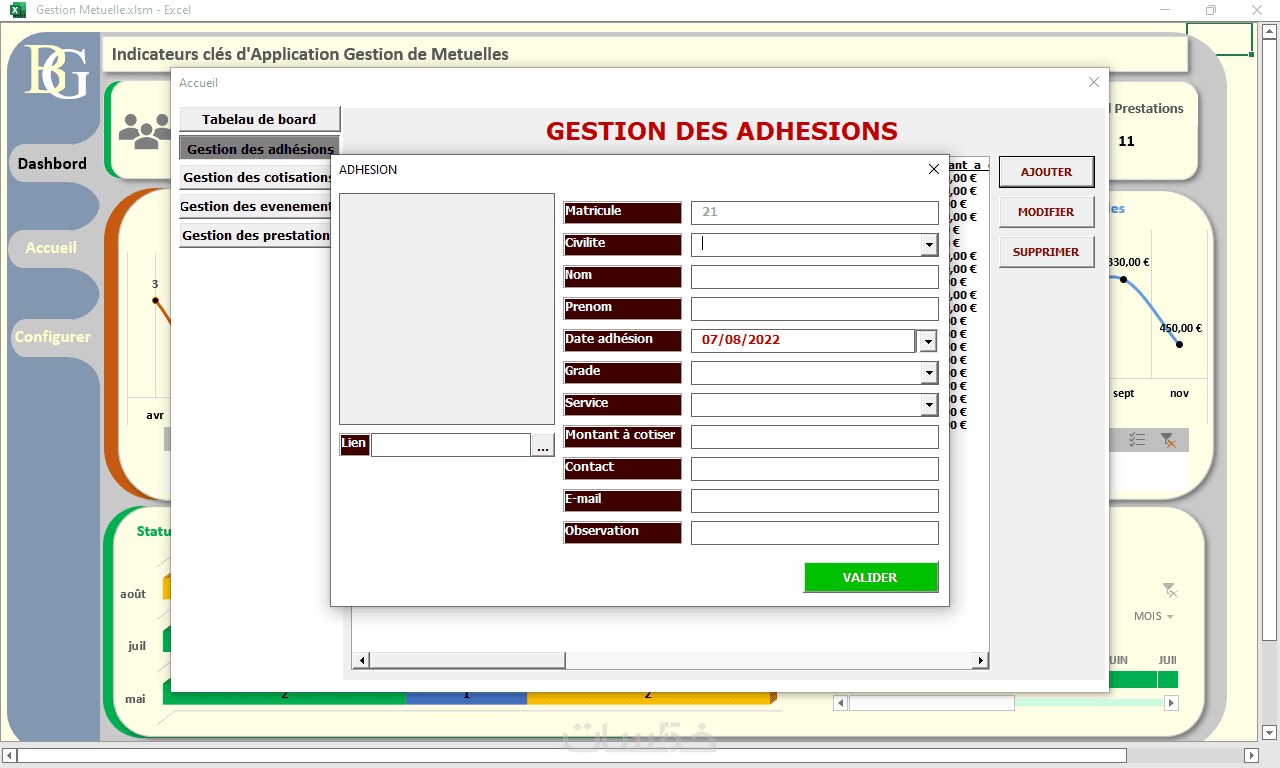The height and width of the screenshot is (768, 1280).
Task: Open the Civilite dropdown arrow
Action: point(929,245)
